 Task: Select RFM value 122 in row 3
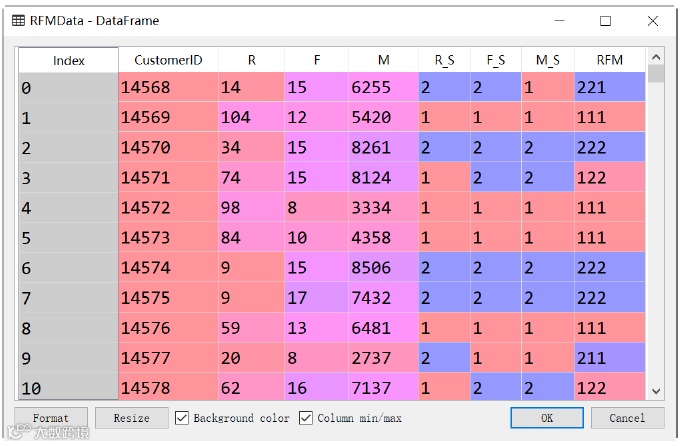tap(610, 177)
